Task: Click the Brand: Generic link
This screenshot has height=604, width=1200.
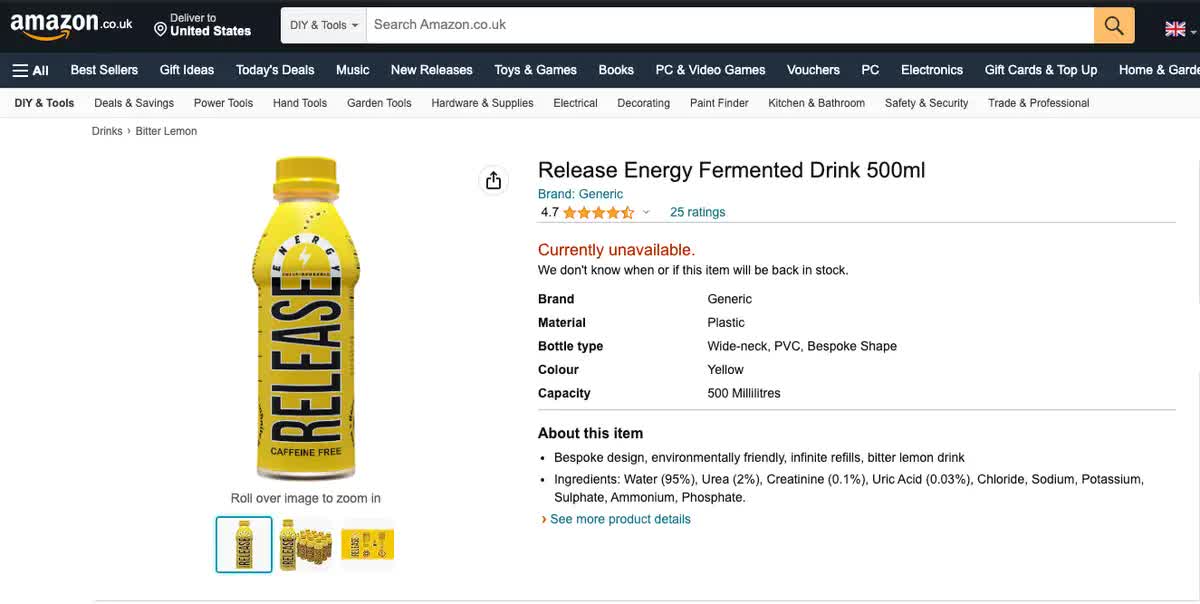Action: (580, 194)
